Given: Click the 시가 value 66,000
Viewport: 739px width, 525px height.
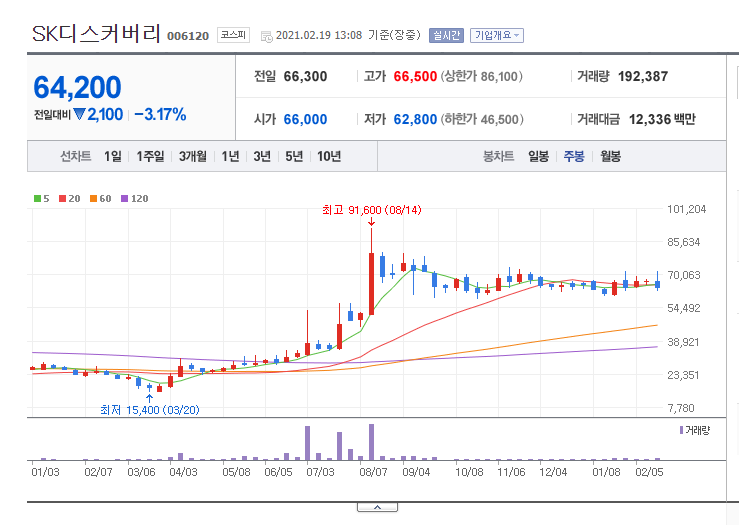Looking at the screenshot, I should tap(305, 119).
